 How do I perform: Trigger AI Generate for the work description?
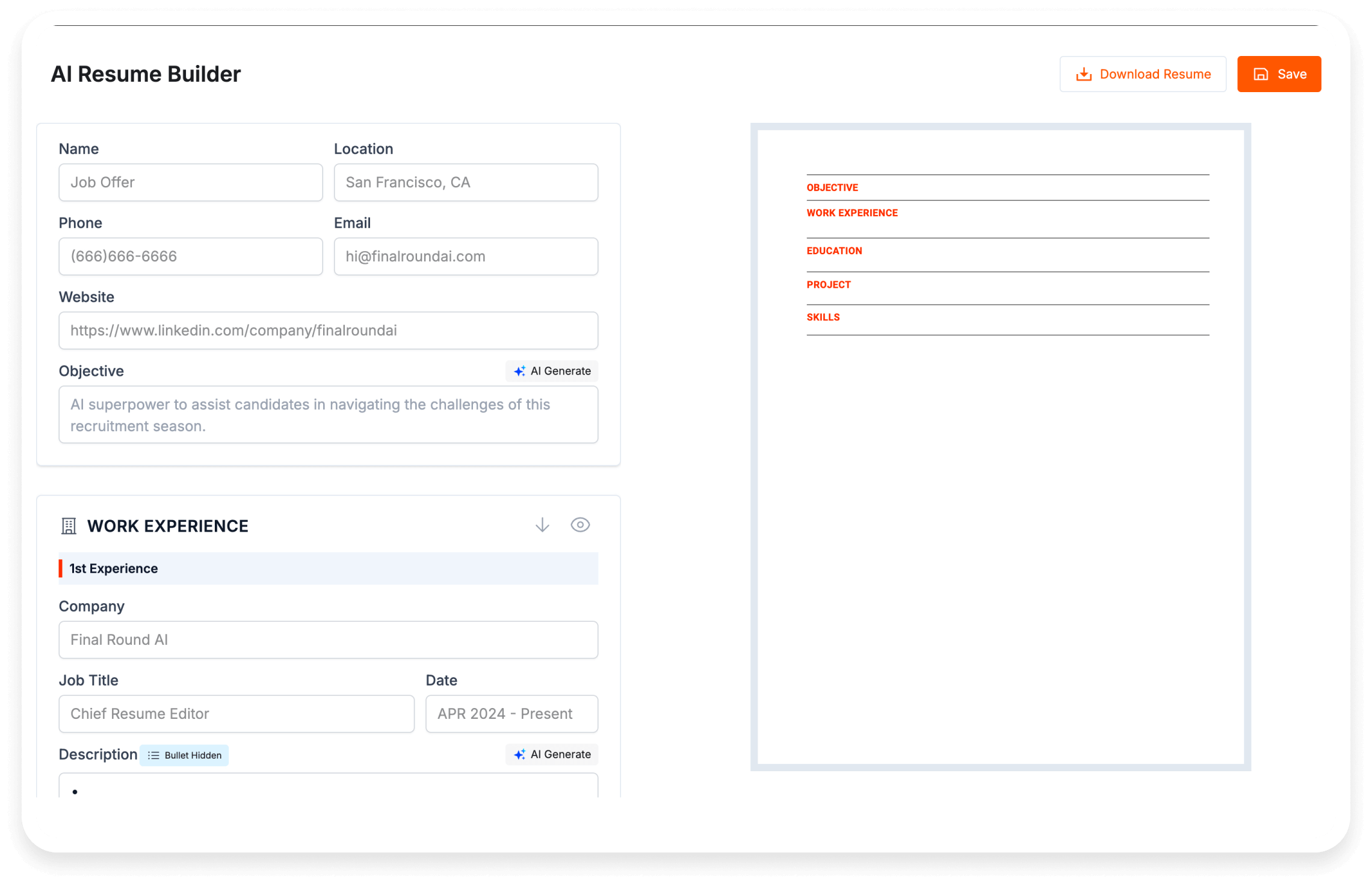point(551,754)
